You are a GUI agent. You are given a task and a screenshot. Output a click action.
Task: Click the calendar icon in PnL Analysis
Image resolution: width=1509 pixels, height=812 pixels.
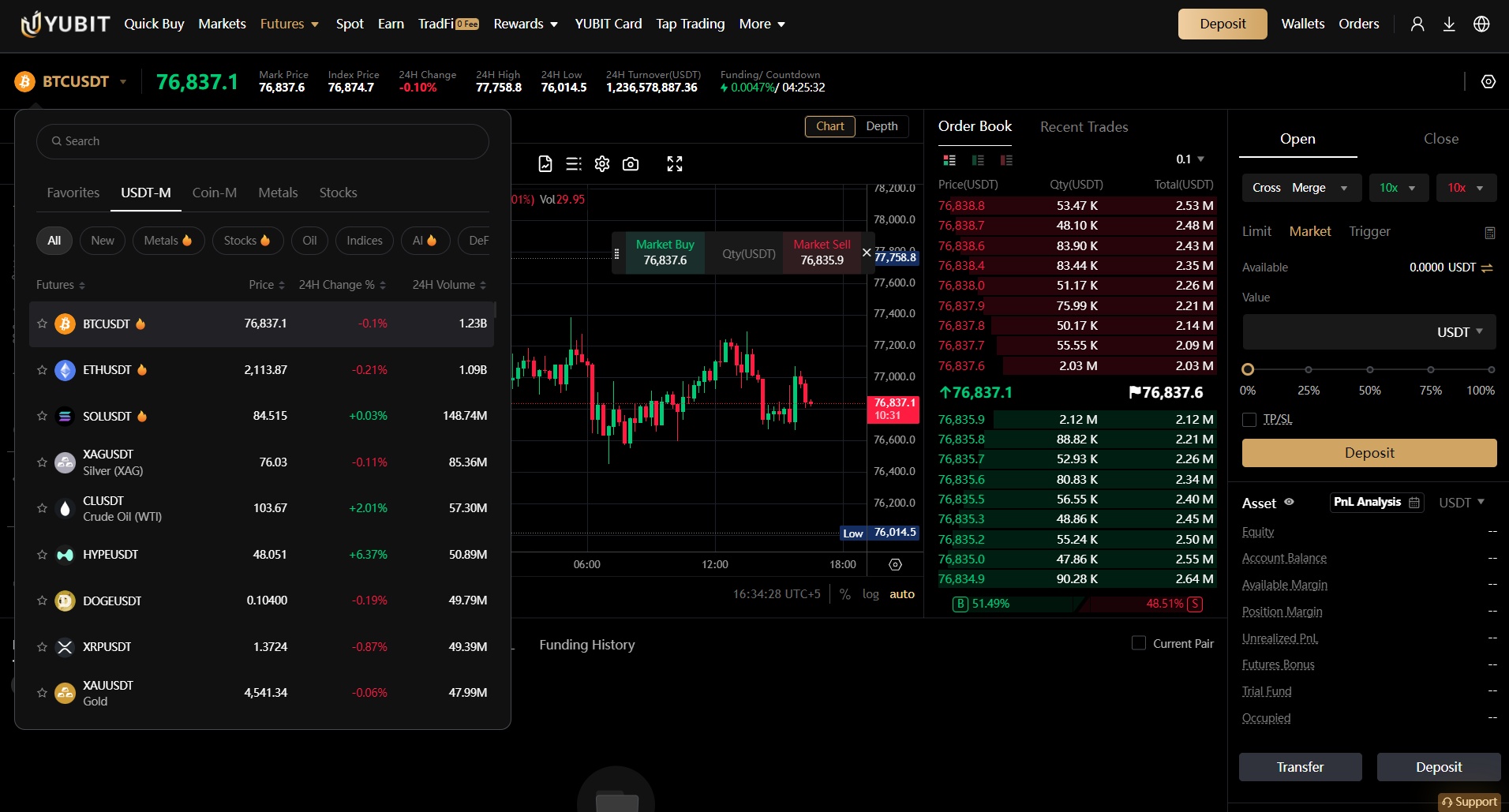point(1414,502)
